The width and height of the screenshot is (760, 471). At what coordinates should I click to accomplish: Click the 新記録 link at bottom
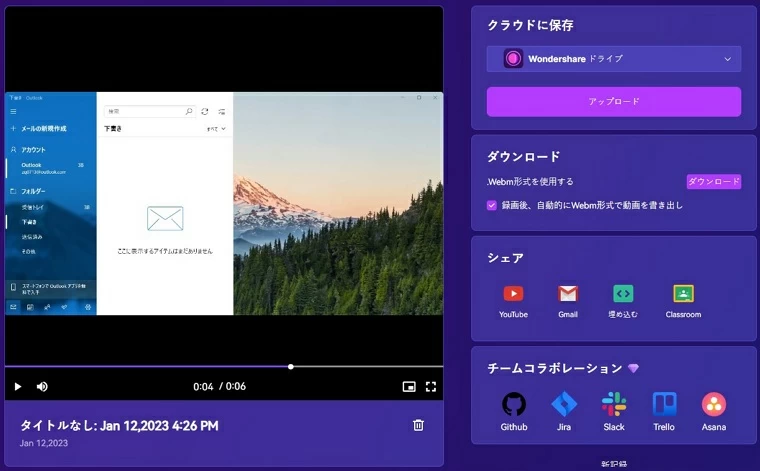[x=614, y=464]
